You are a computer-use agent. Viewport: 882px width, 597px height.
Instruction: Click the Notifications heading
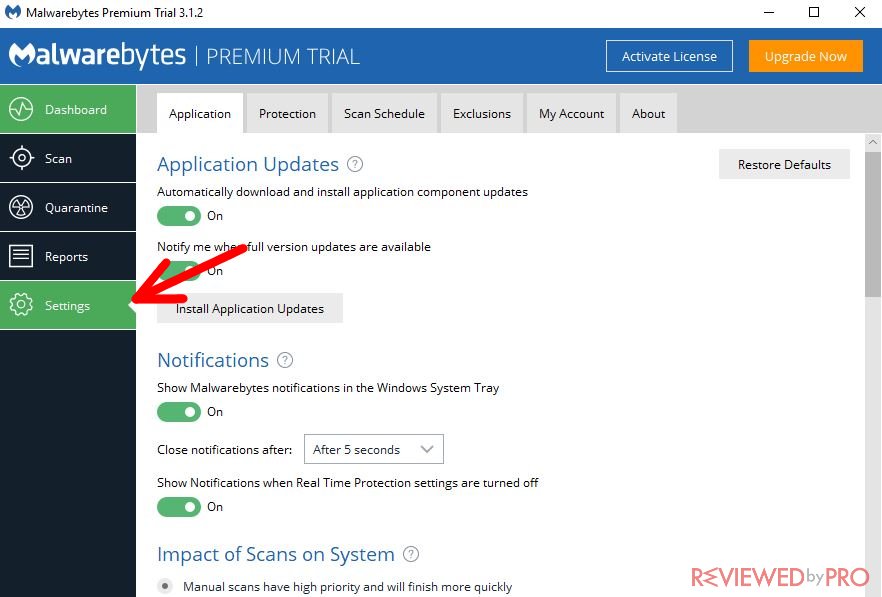point(213,360)
